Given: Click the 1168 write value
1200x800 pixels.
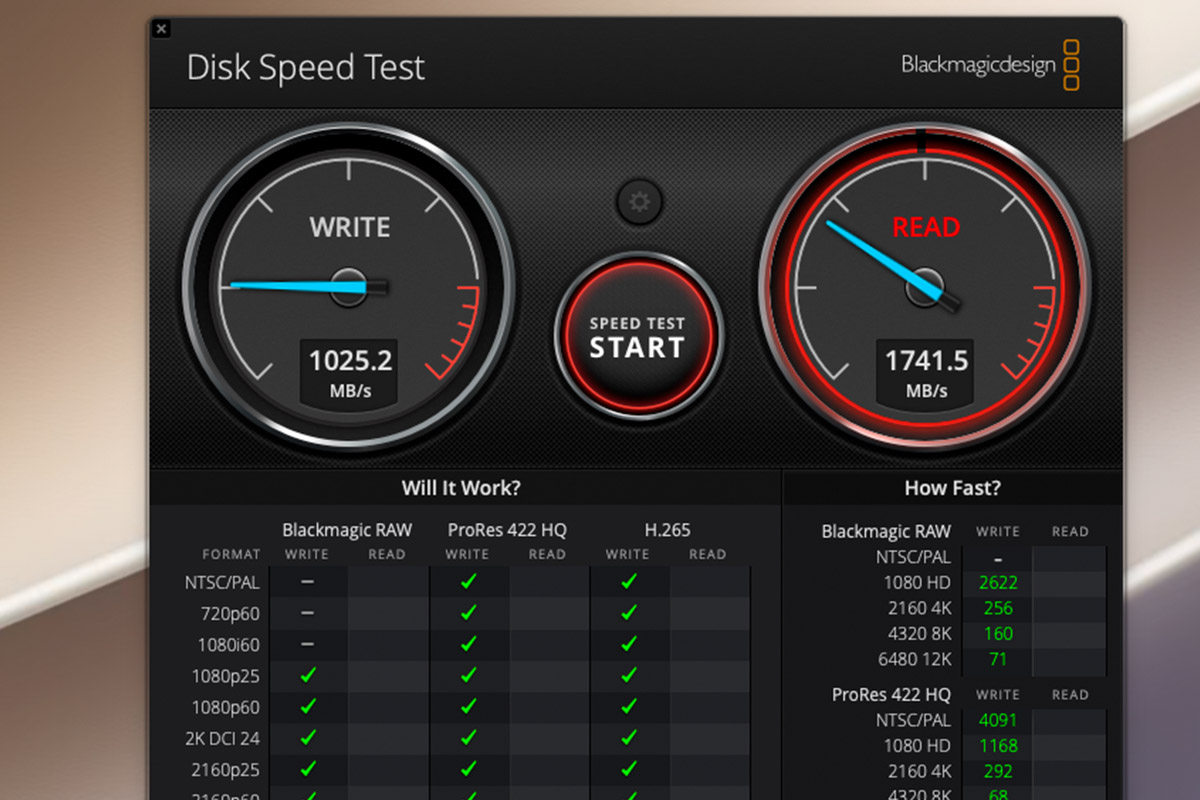Looking at the screenshot, I should point(998,746).
